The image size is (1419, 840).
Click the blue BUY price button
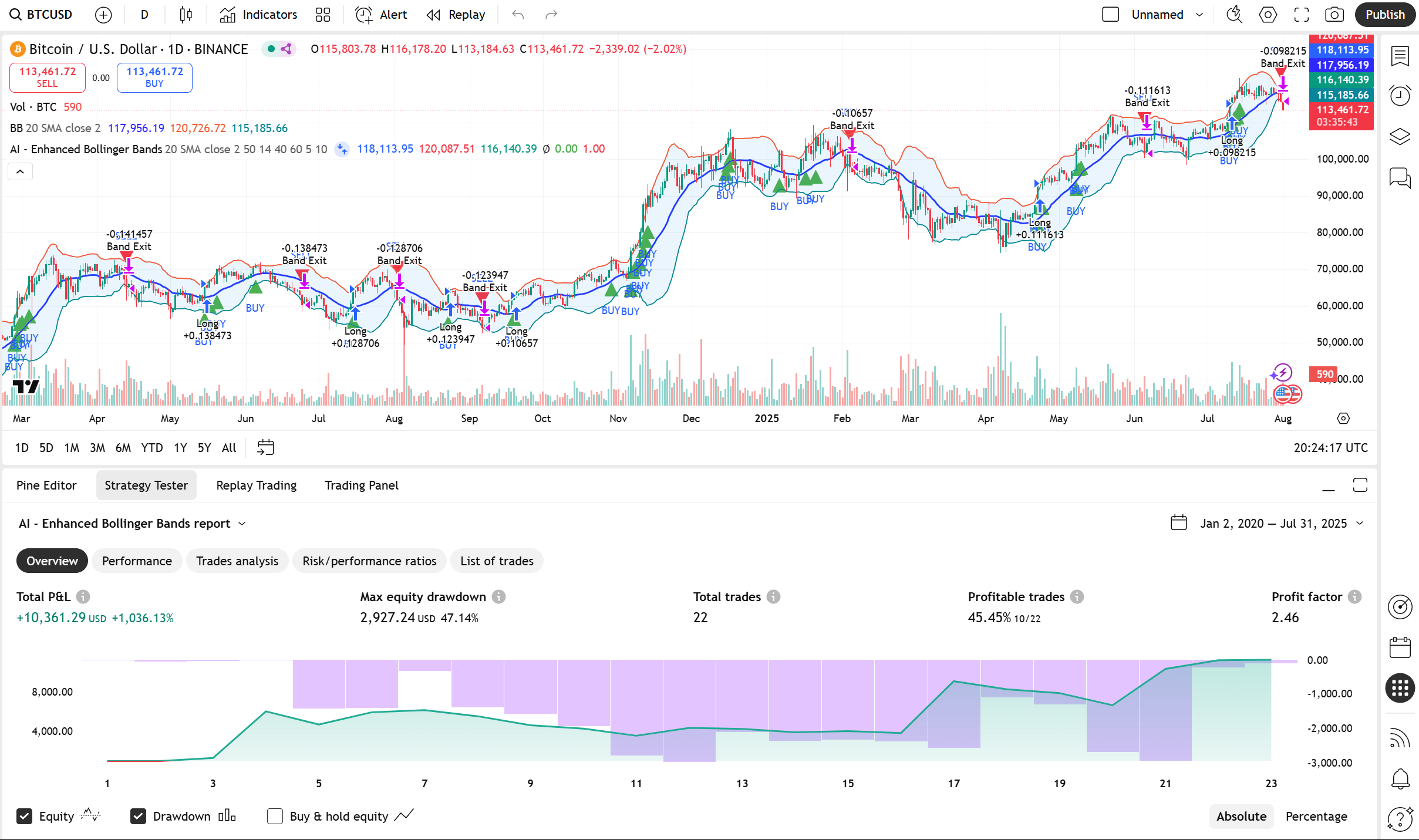coord(154,77)
